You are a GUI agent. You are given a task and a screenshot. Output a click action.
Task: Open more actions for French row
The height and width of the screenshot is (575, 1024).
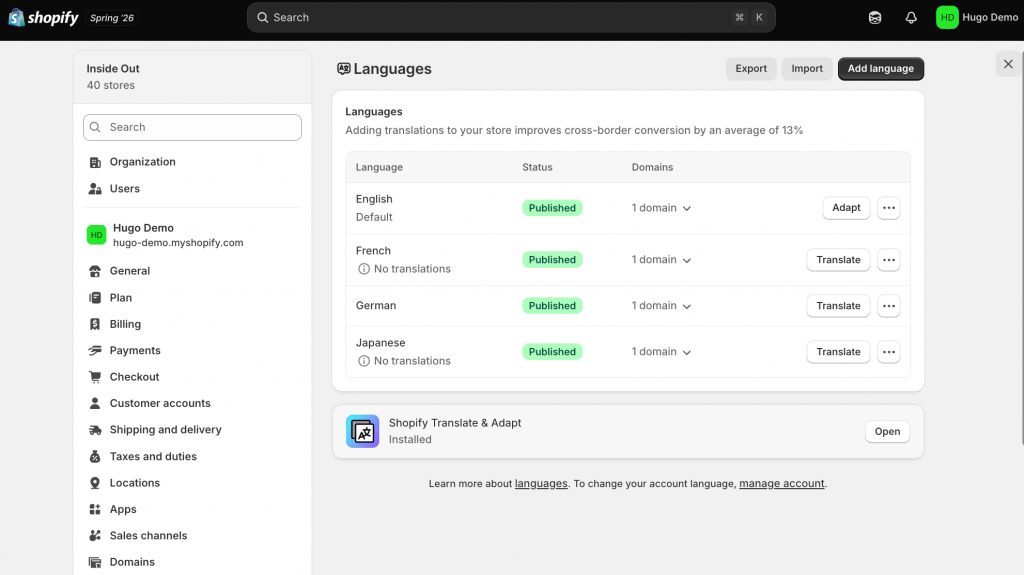point(889,260)
